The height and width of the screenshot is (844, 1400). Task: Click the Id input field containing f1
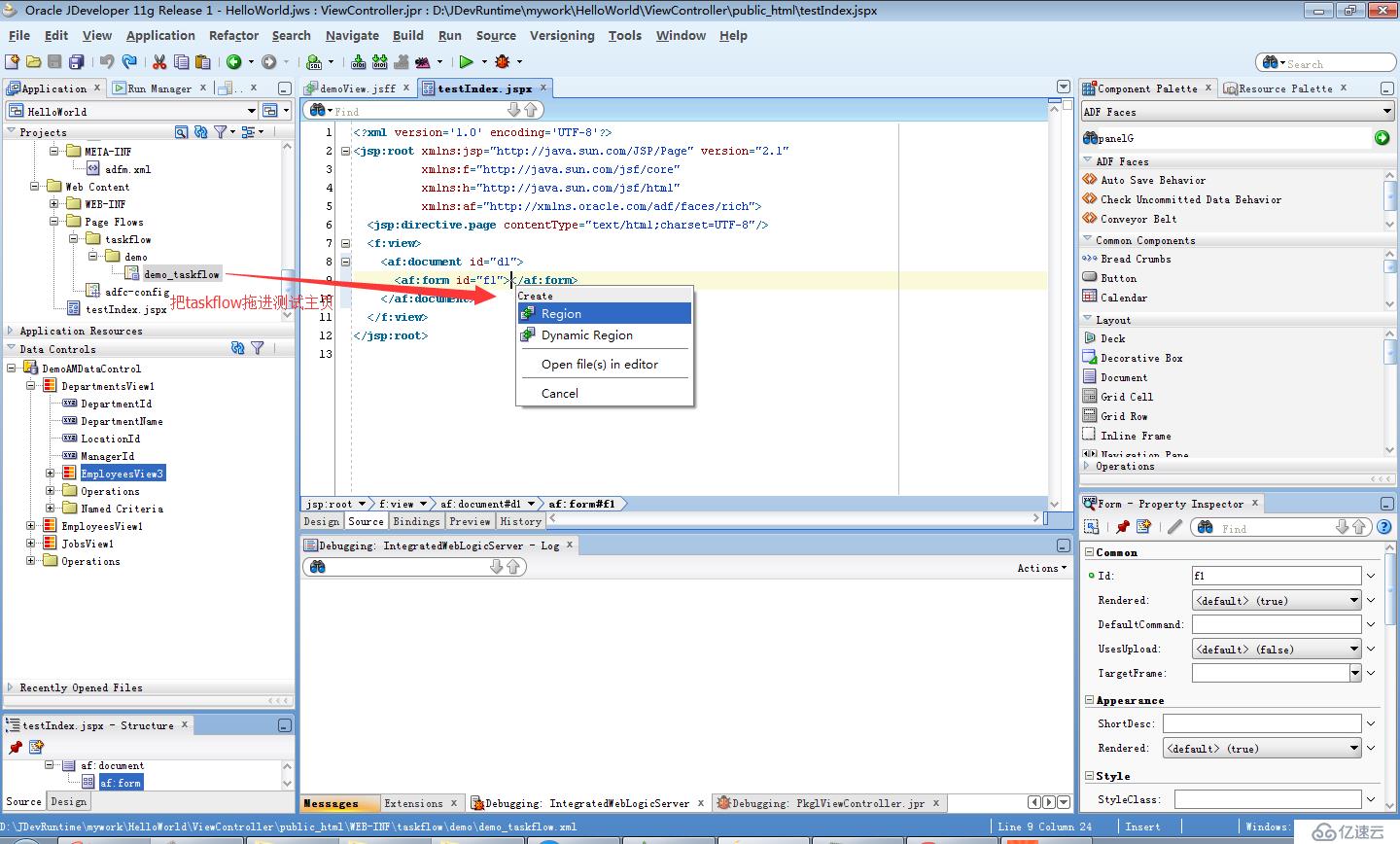click(x=1277, y=576)
